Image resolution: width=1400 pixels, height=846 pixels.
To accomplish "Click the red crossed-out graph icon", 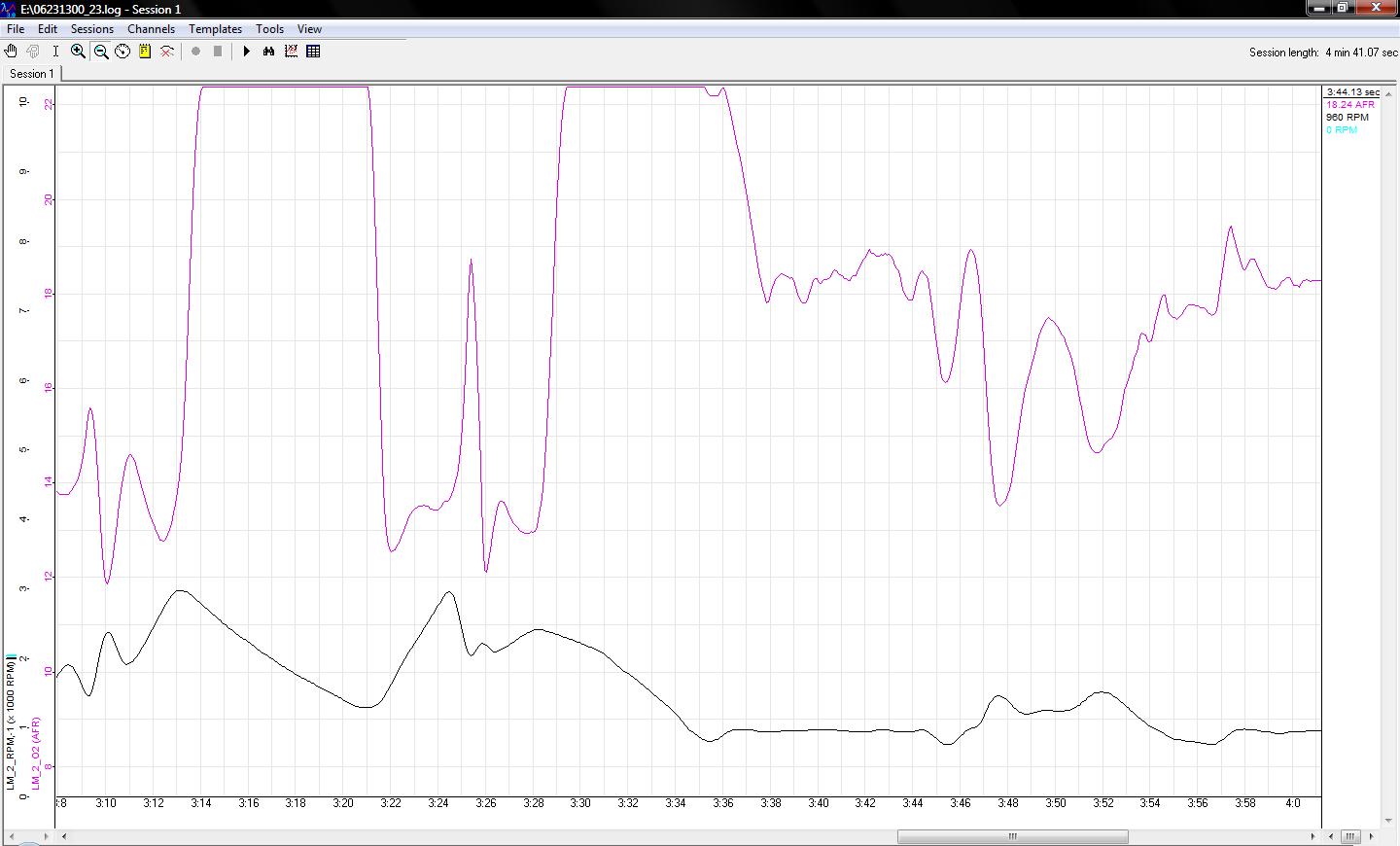I will pyautogui.click(x=167, y=52).
